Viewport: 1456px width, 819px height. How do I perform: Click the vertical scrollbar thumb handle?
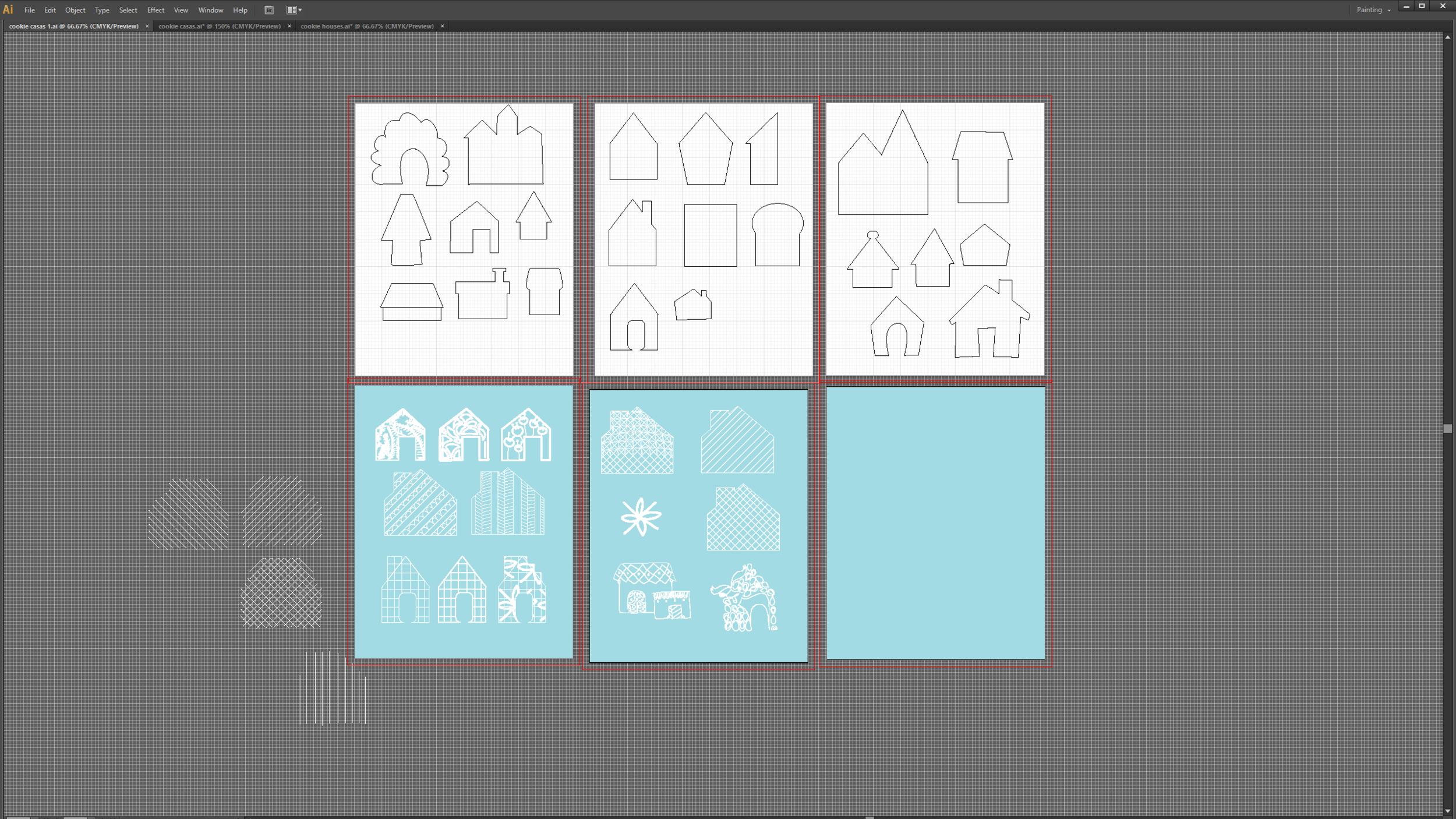coord(1447,428)
